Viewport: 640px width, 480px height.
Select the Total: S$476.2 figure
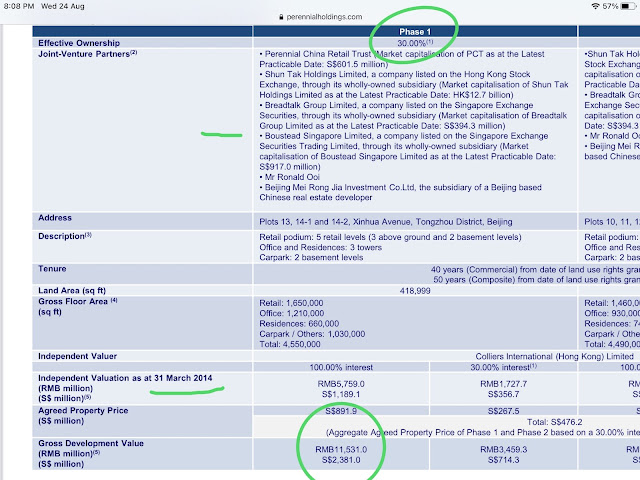click(554, 422)
